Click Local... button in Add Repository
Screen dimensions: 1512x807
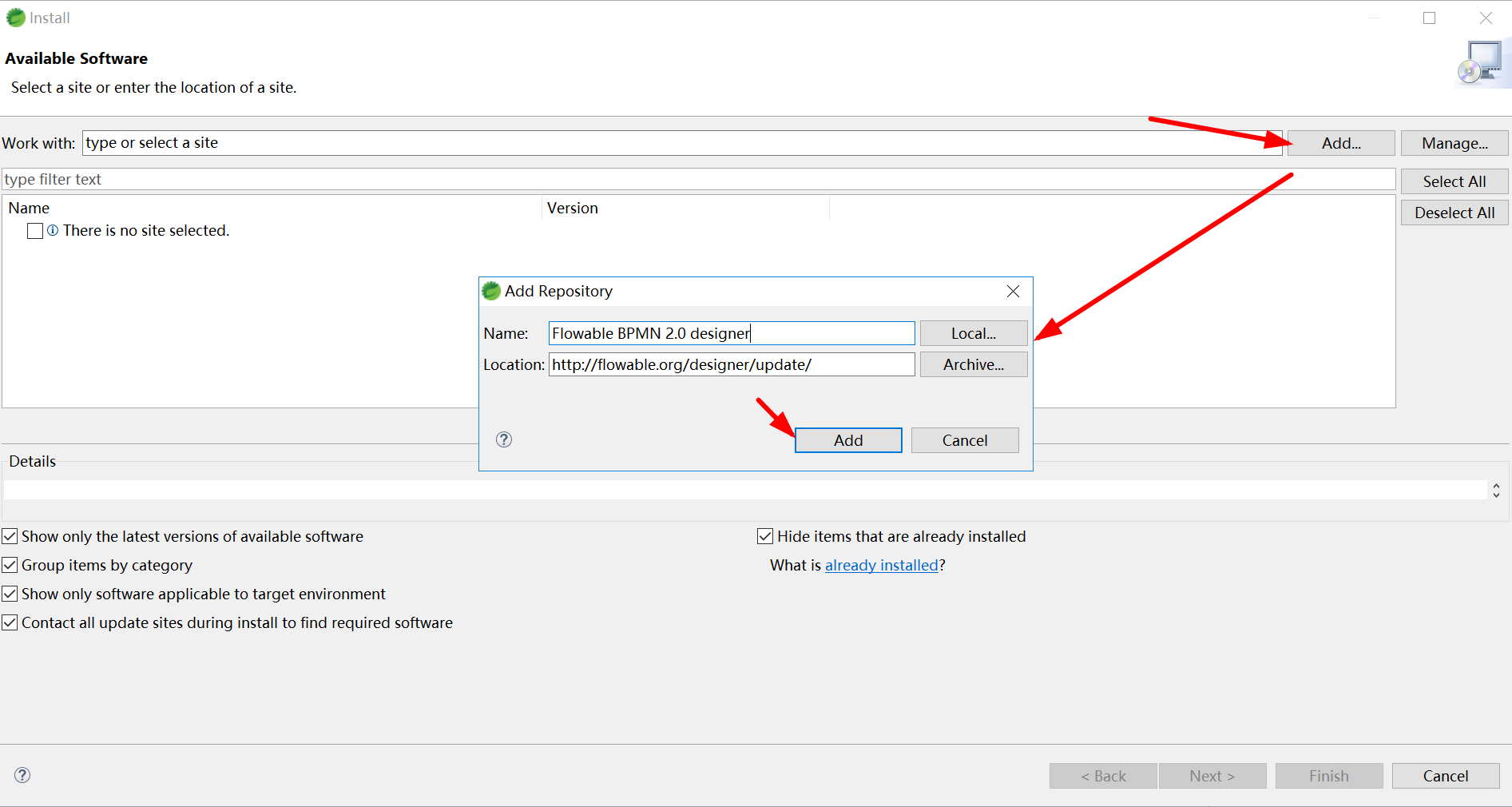pyautogui.click(x=974, y=333)
